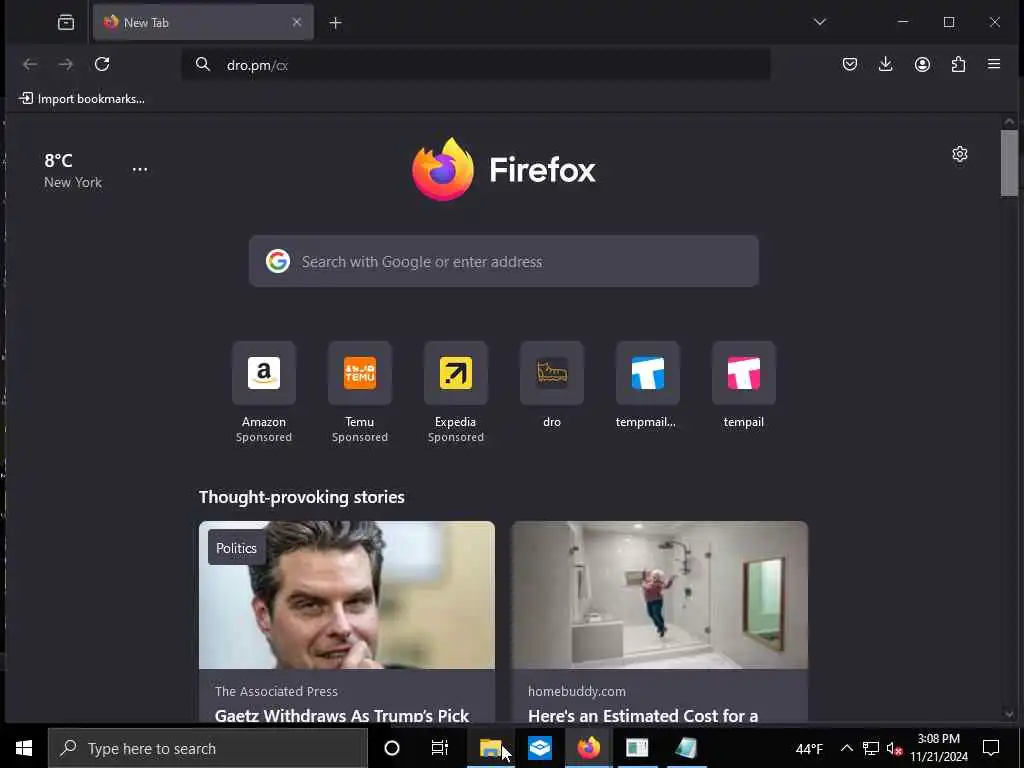Click the address bar search magnifier icon
Viewport: 1024px width, 768px height.
pos(203,64)
